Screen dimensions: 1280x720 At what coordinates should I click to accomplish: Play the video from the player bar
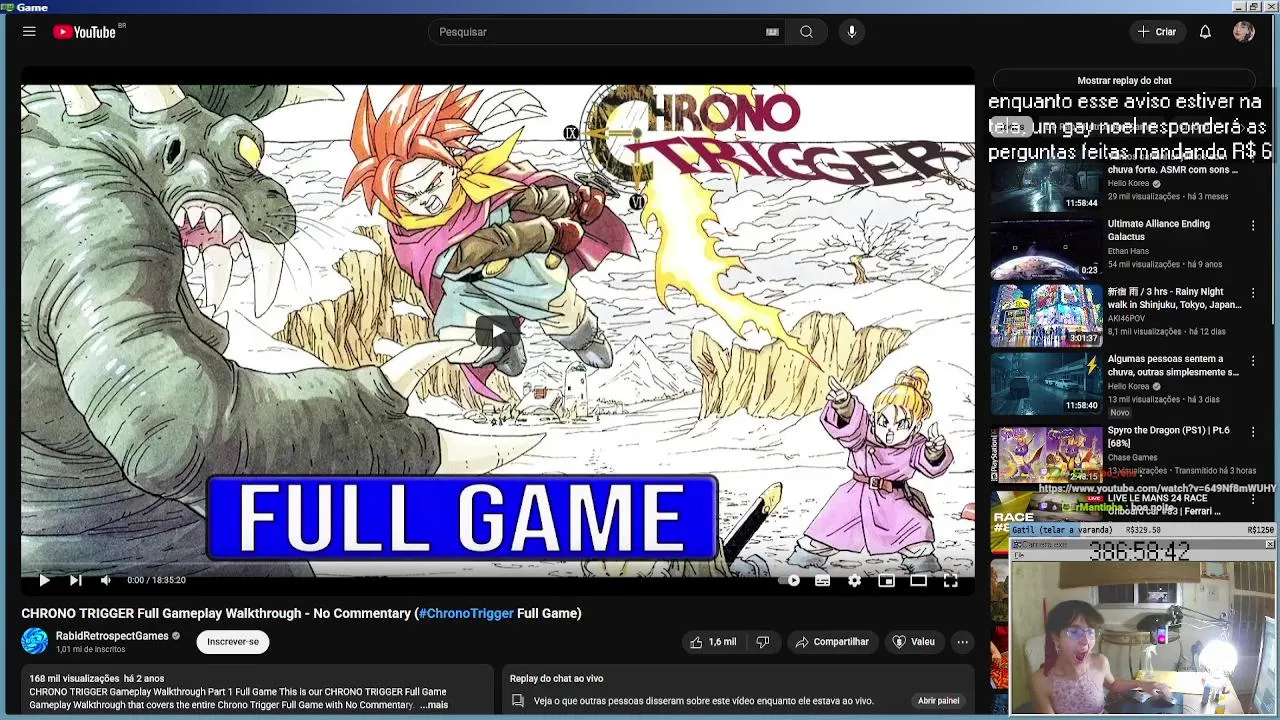coord(44,580)
